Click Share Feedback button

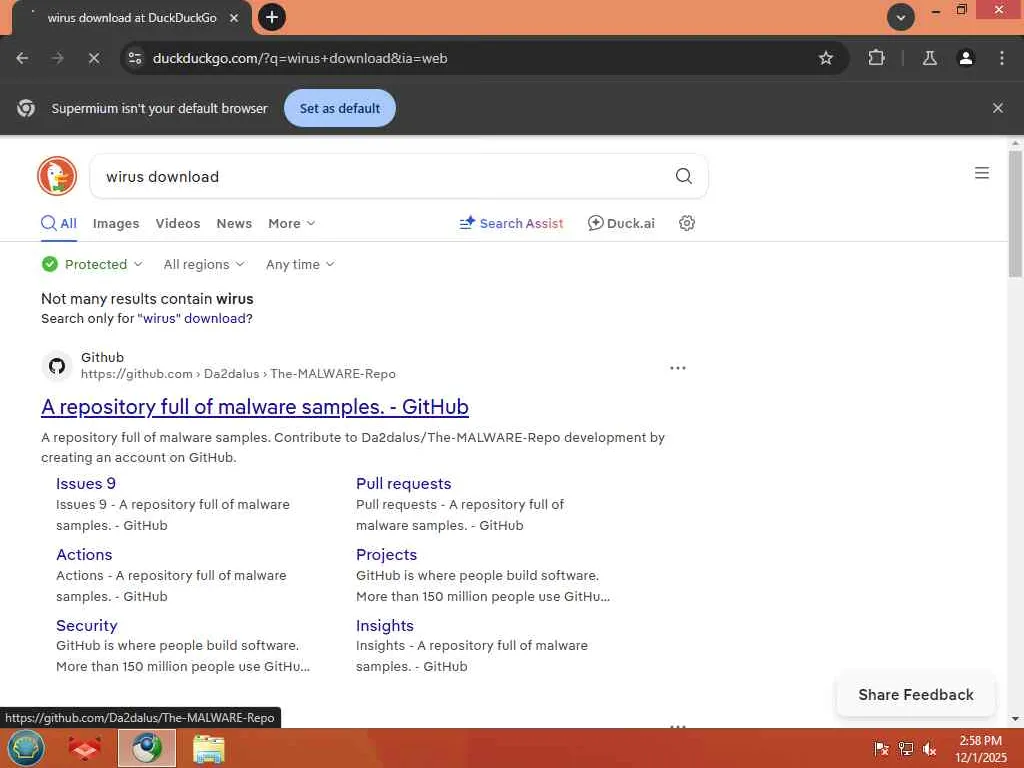point(916,695)
